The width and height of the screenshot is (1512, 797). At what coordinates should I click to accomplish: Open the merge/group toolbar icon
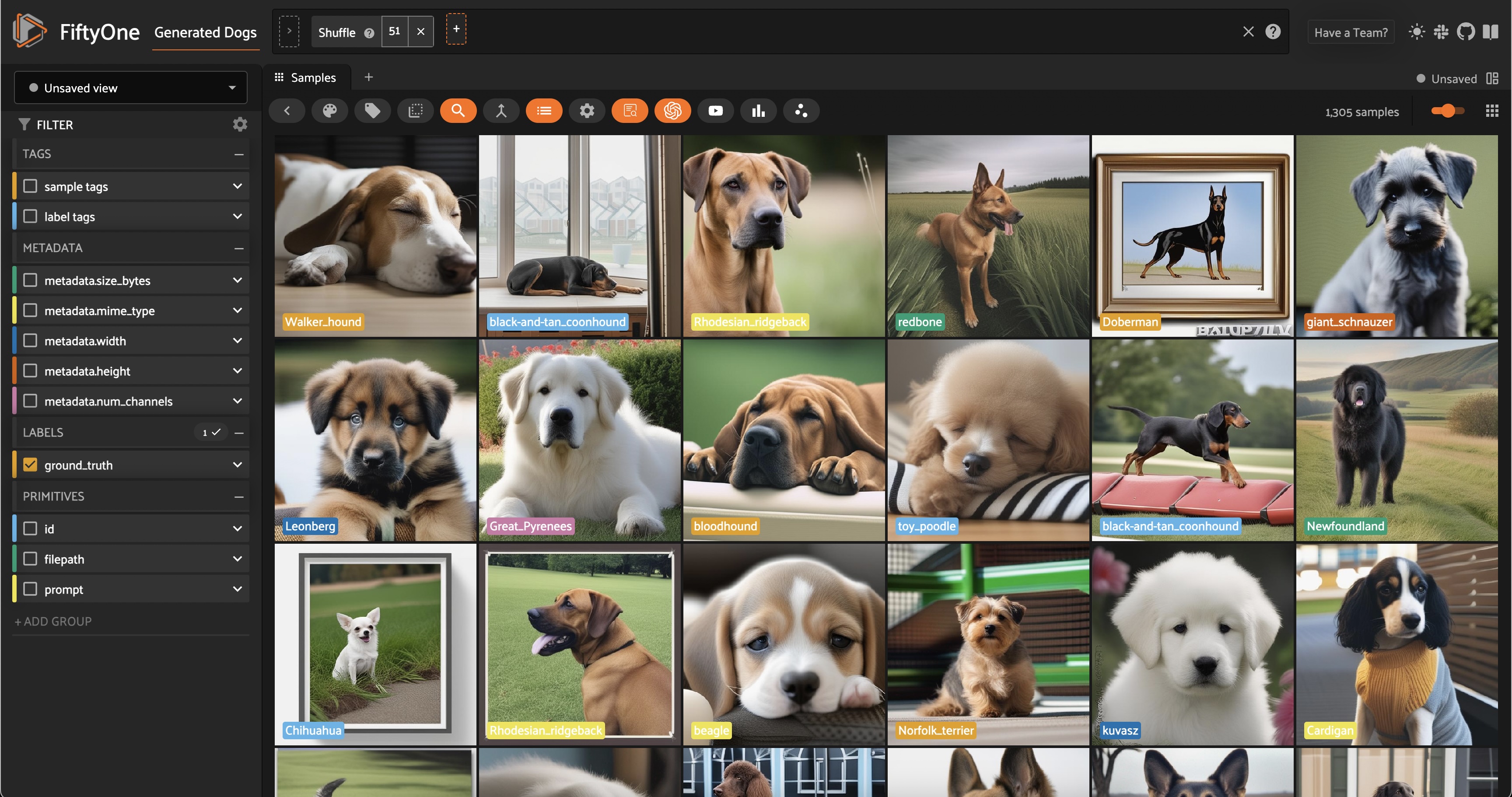tap(500, 111)
